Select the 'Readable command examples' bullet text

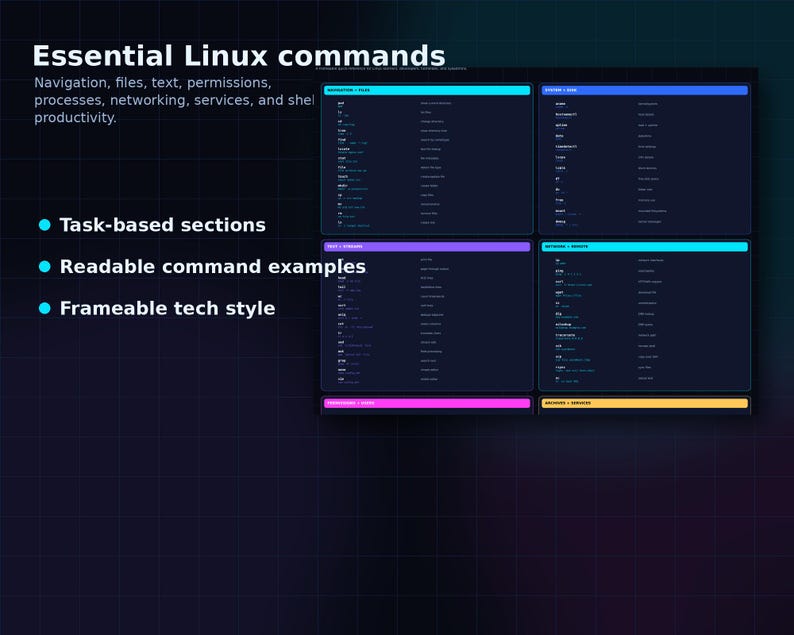click(213, 266)
